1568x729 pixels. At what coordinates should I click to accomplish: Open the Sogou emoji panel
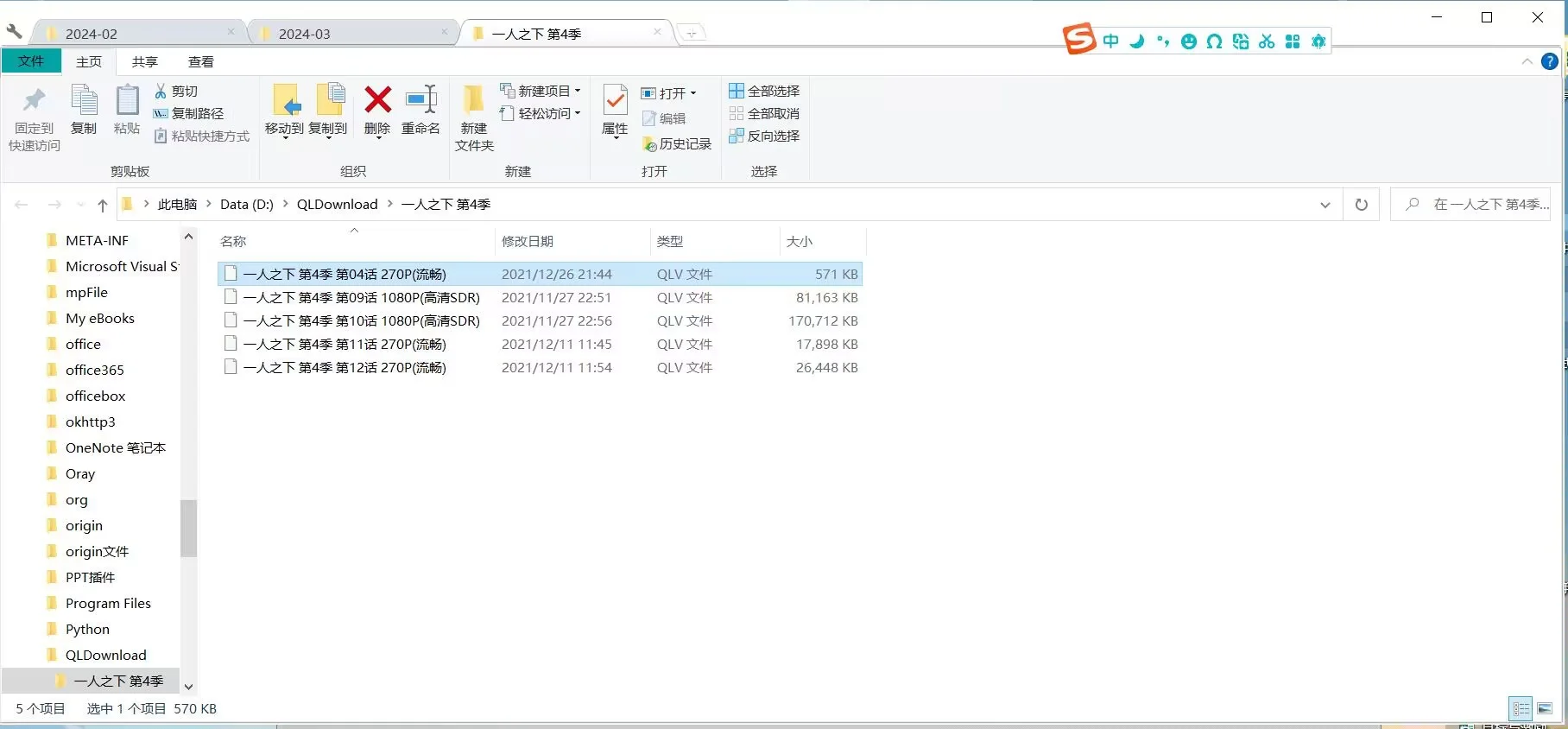pos(1189,41)
